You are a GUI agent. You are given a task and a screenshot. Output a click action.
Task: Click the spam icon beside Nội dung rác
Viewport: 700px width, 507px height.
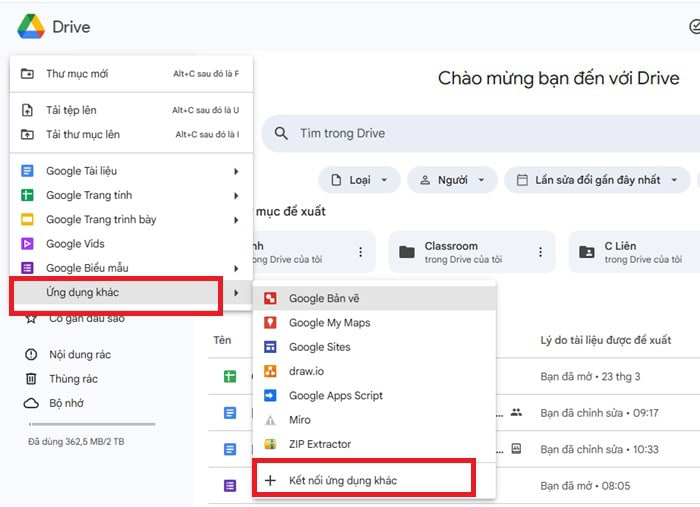[31, 354]
